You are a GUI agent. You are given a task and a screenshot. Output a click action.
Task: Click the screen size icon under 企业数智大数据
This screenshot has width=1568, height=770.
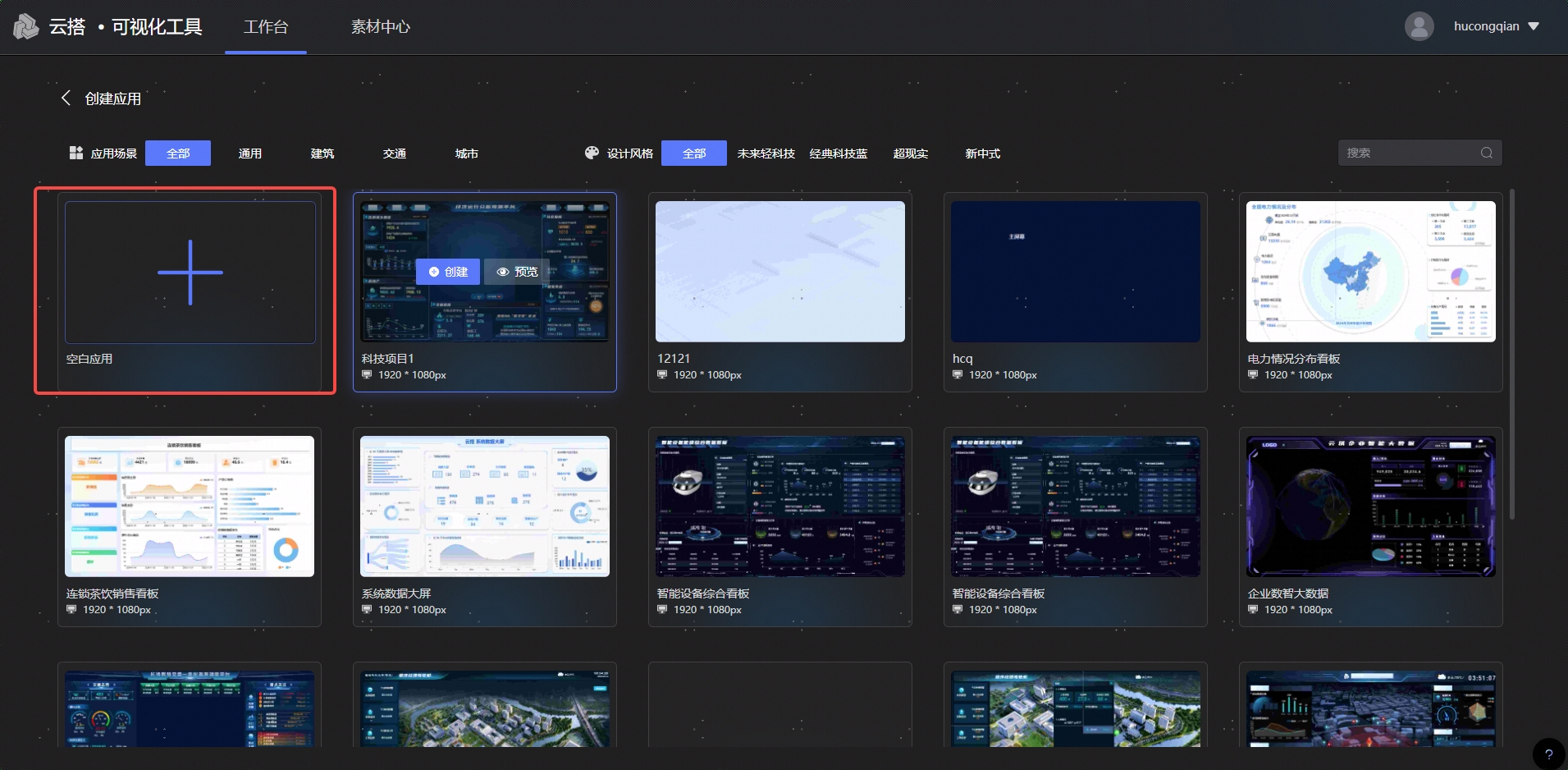click(1253, 609)
